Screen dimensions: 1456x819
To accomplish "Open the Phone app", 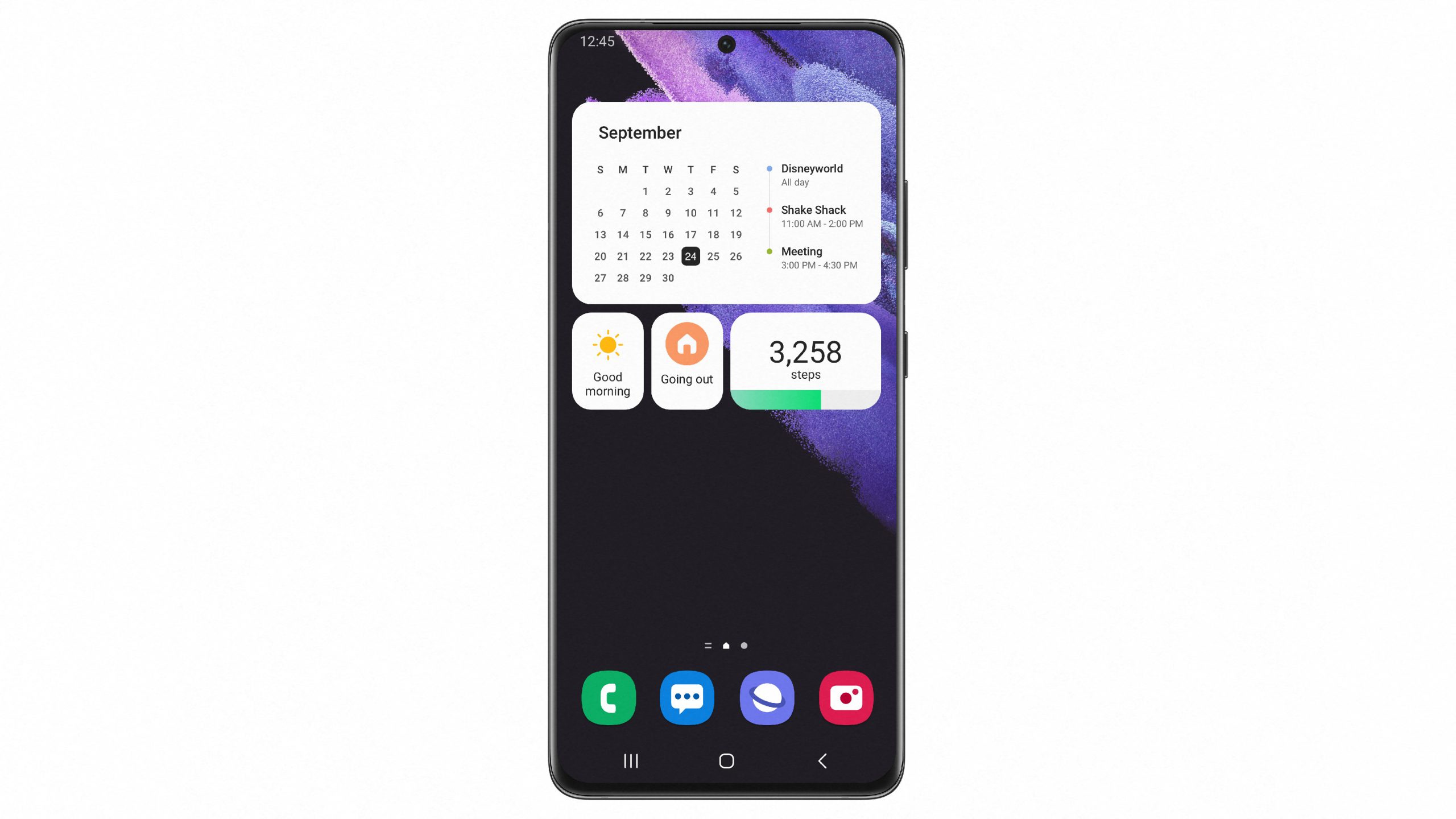I will point(608,697).
